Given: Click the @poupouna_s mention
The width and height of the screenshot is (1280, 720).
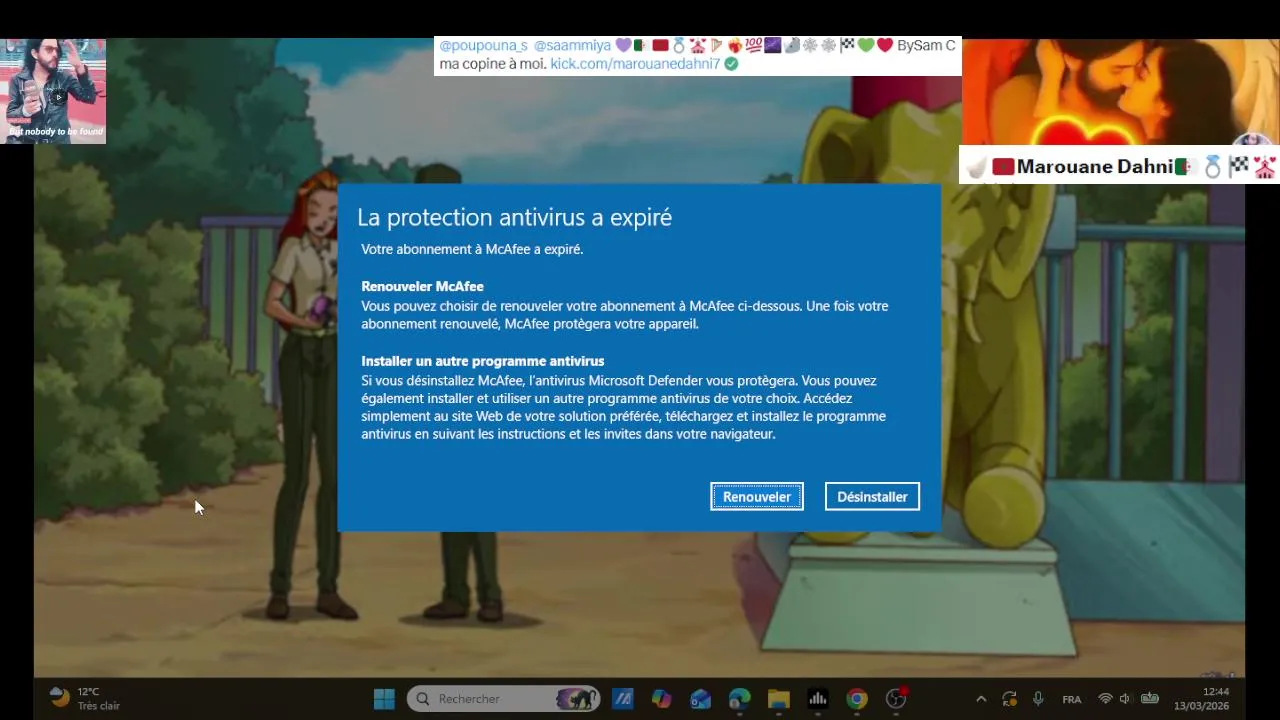Looking at the screenshot, I should [483, 46].
